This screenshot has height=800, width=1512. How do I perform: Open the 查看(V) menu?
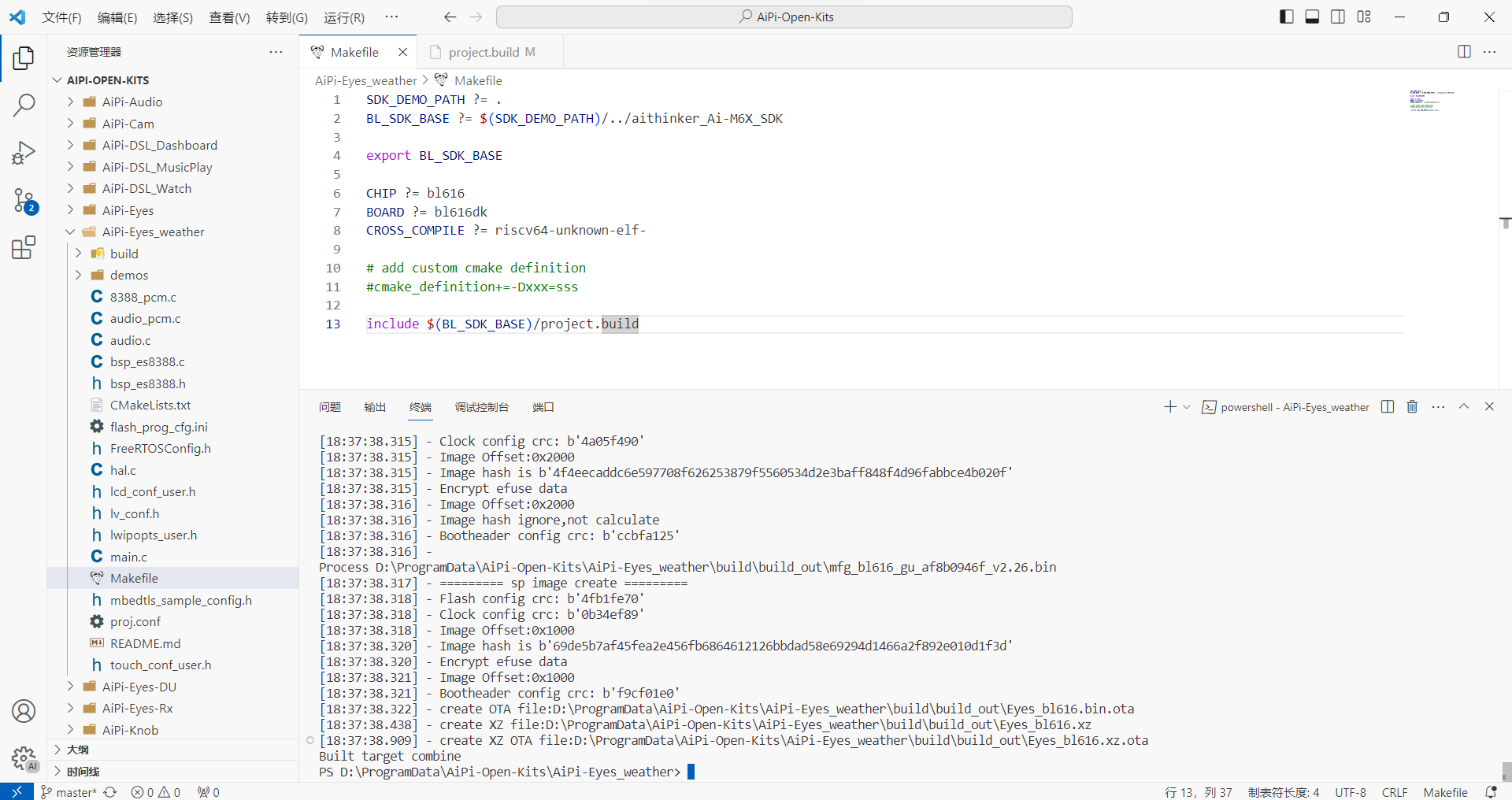point(229,17)
